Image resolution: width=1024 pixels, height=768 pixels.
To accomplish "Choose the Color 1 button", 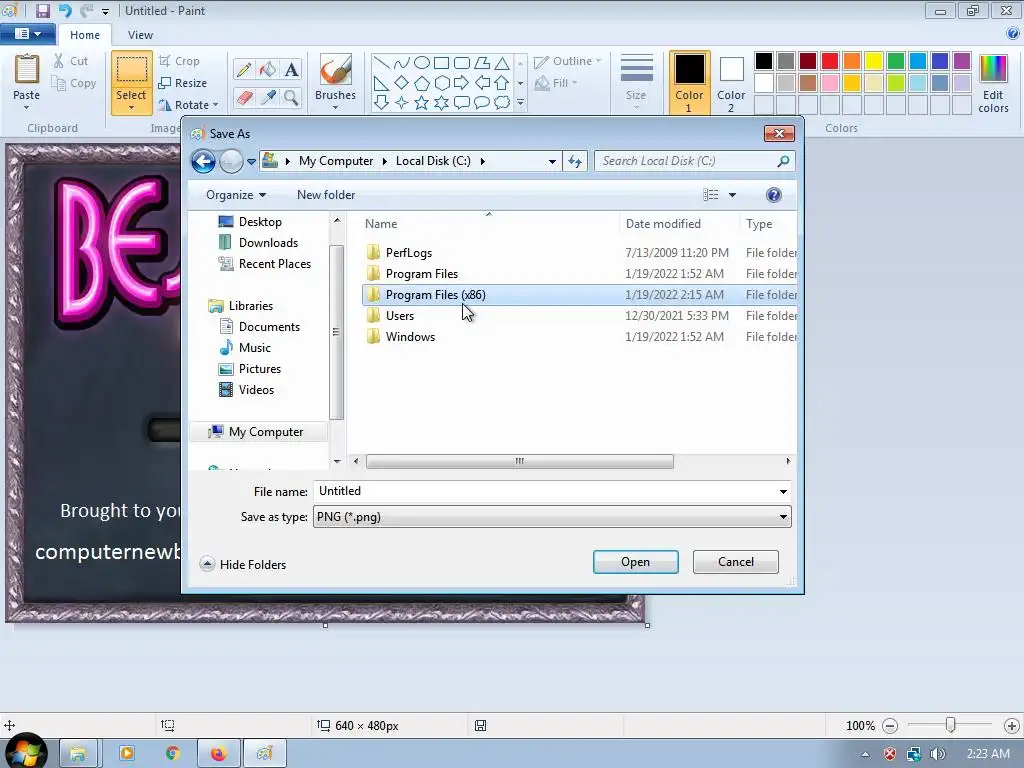I will click(x=690, y=82).
